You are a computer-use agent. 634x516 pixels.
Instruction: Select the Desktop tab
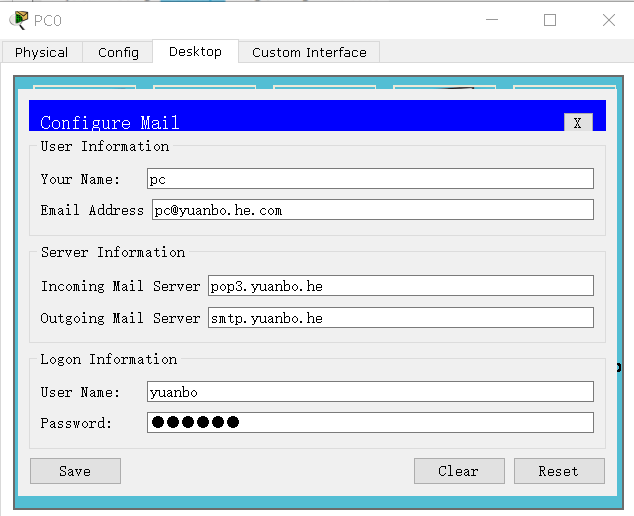(x=195, y=52)
